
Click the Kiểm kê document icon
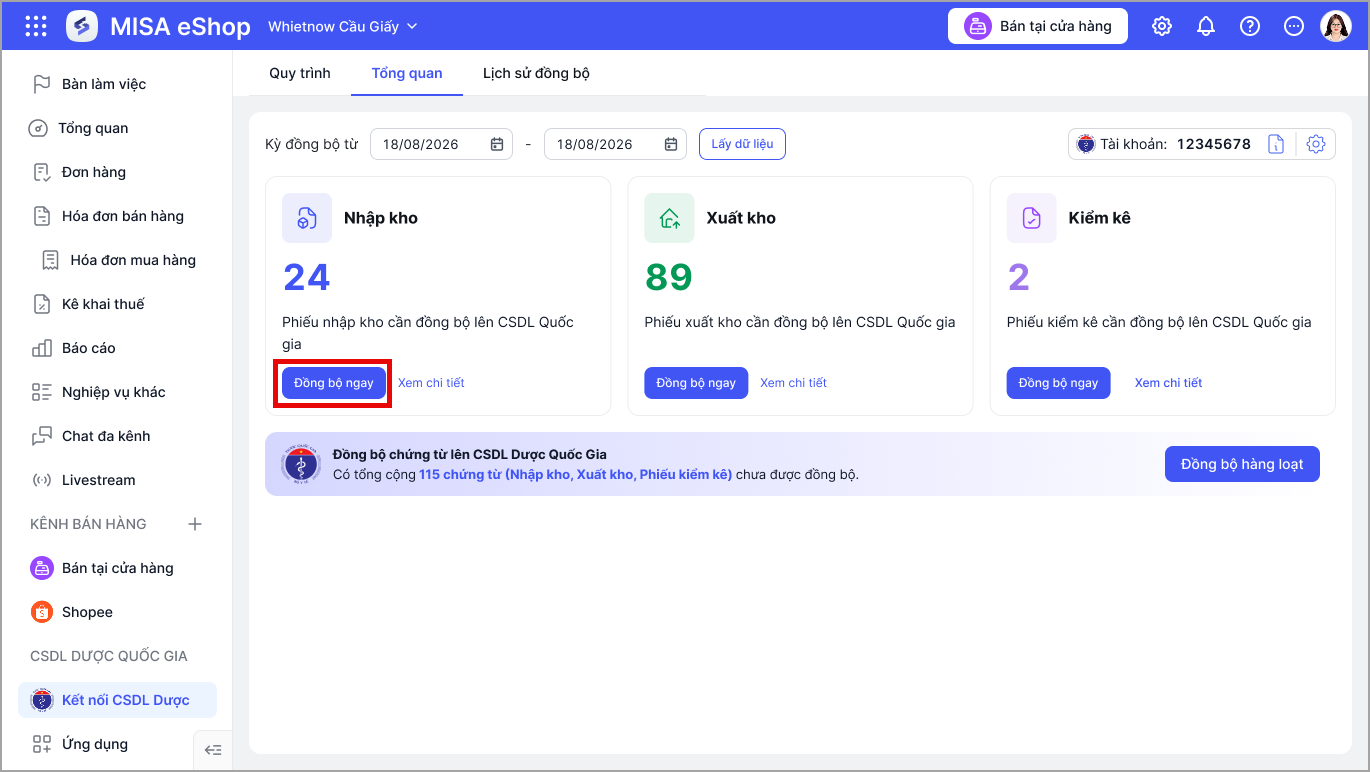click(1031, 218)
